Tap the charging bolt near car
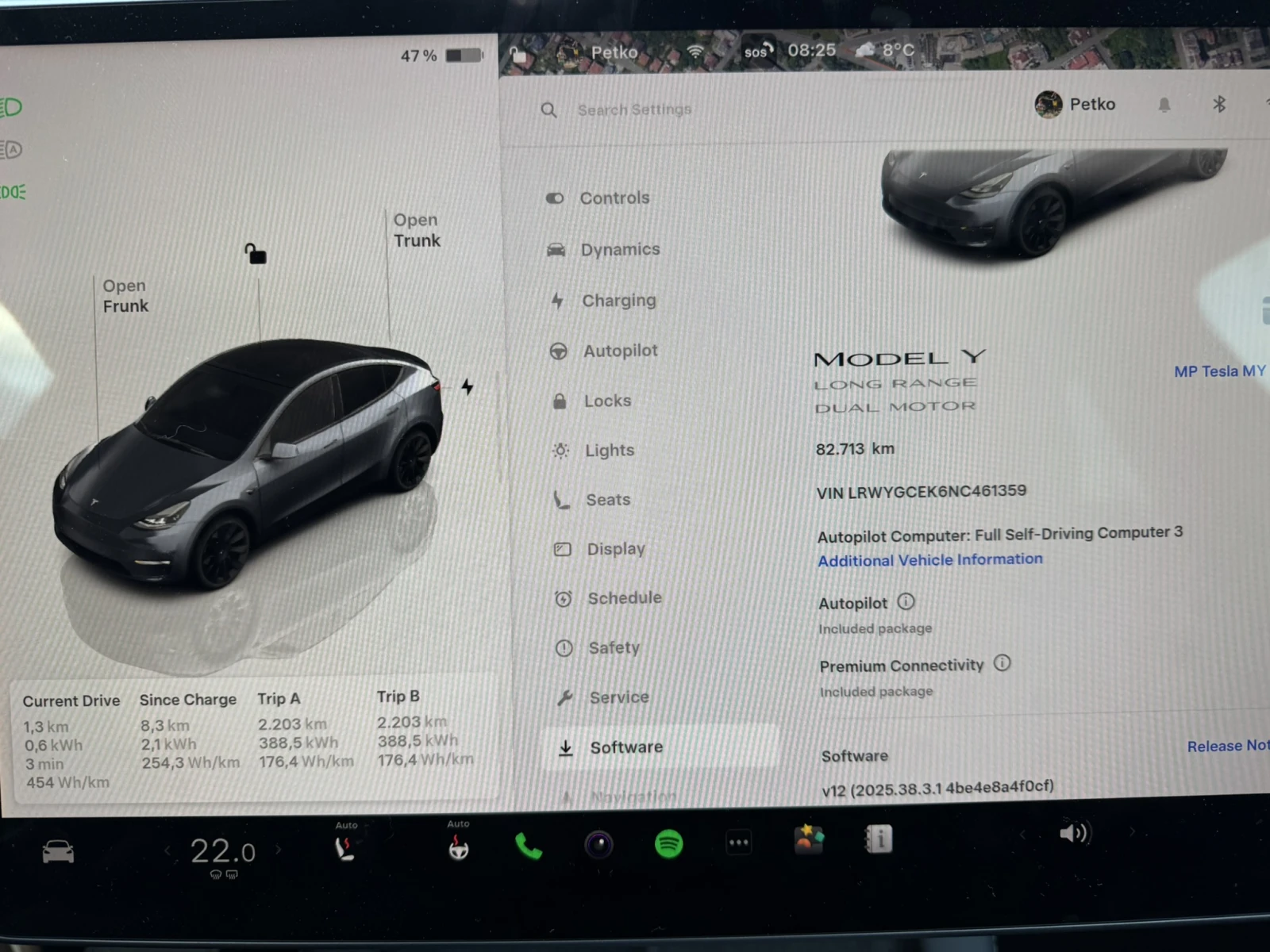Image resolution: width=1270 pixels, height=952 pixels. click(468, 386)
